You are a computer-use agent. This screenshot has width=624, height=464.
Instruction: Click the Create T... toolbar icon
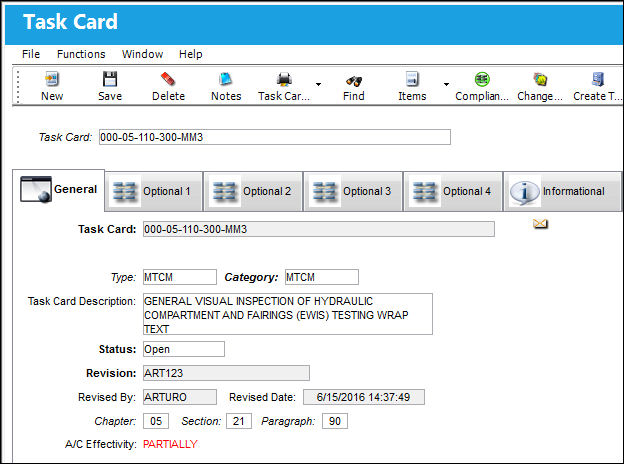tap(598, 79)
